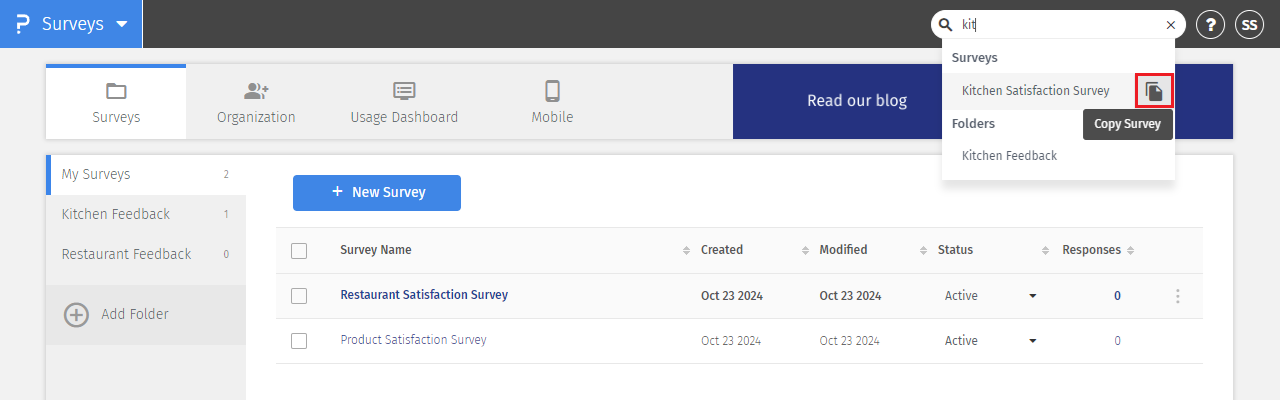The image size is (1280, 400).
Task: Click the Add Folder plus icon
Action: [76, 314]
